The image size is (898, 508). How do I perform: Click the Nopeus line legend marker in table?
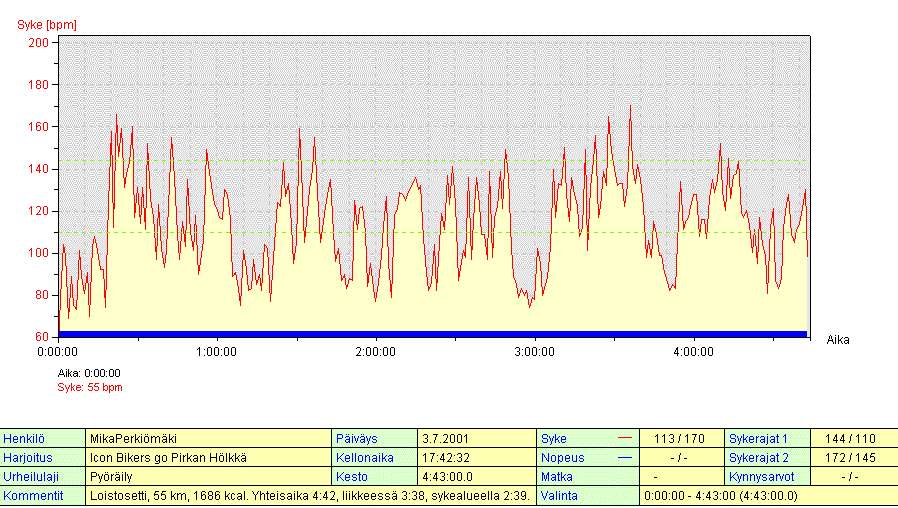pyautogui.click(x=625, y=457)
